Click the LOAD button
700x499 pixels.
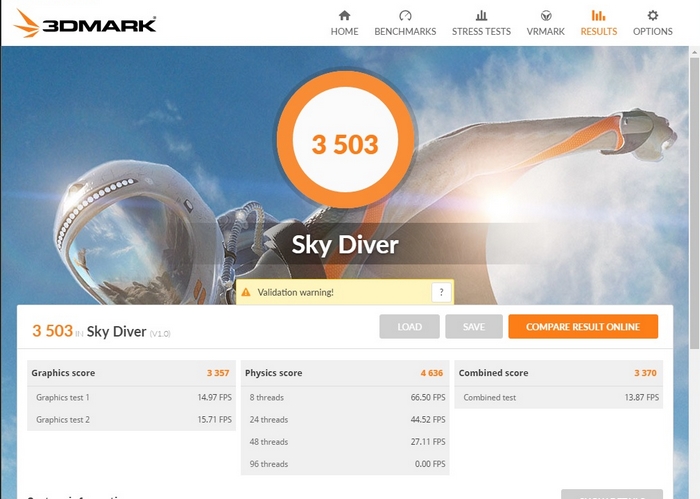[409, 327]
